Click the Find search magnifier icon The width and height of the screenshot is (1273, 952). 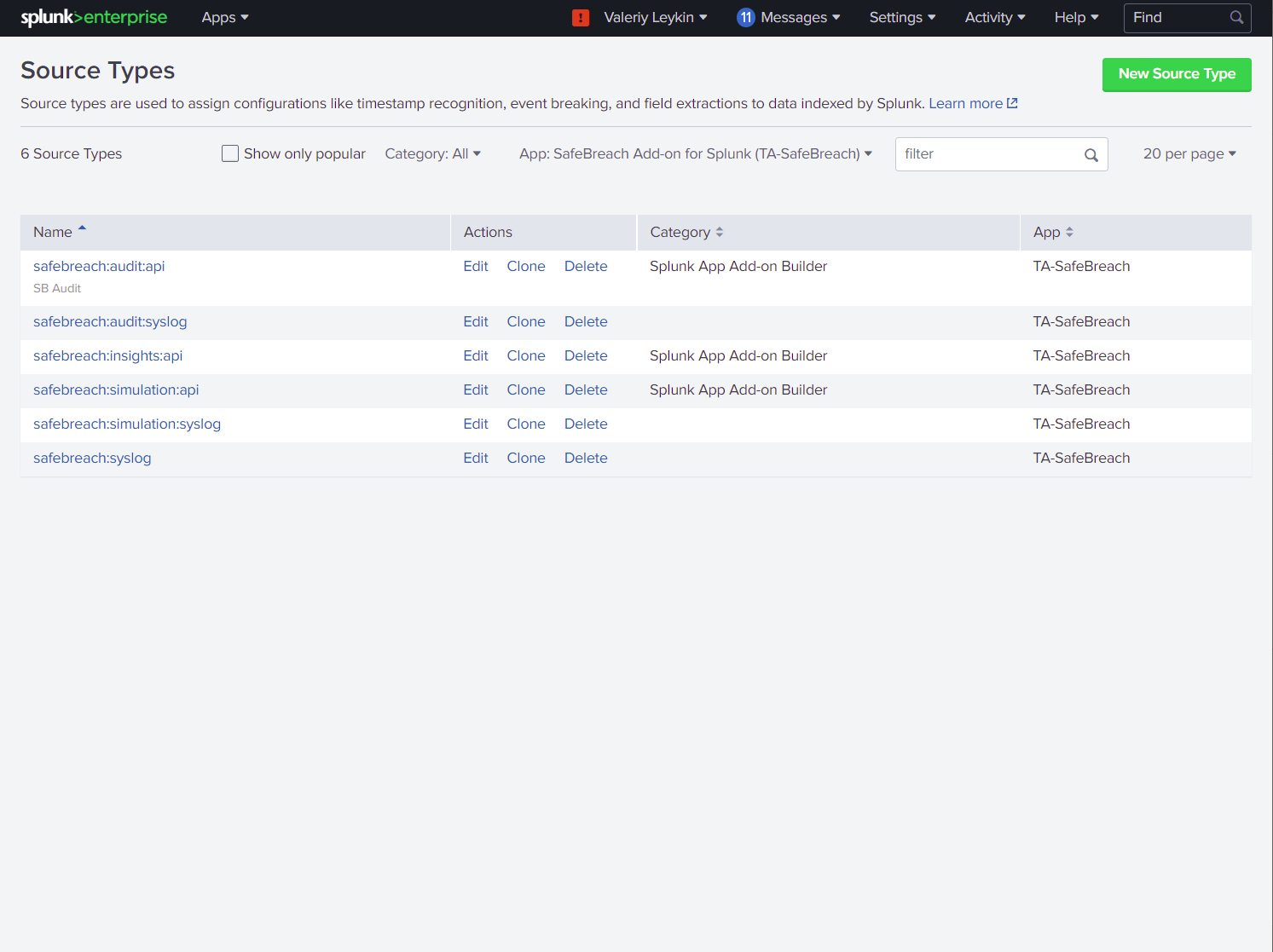pos(1236,17)
